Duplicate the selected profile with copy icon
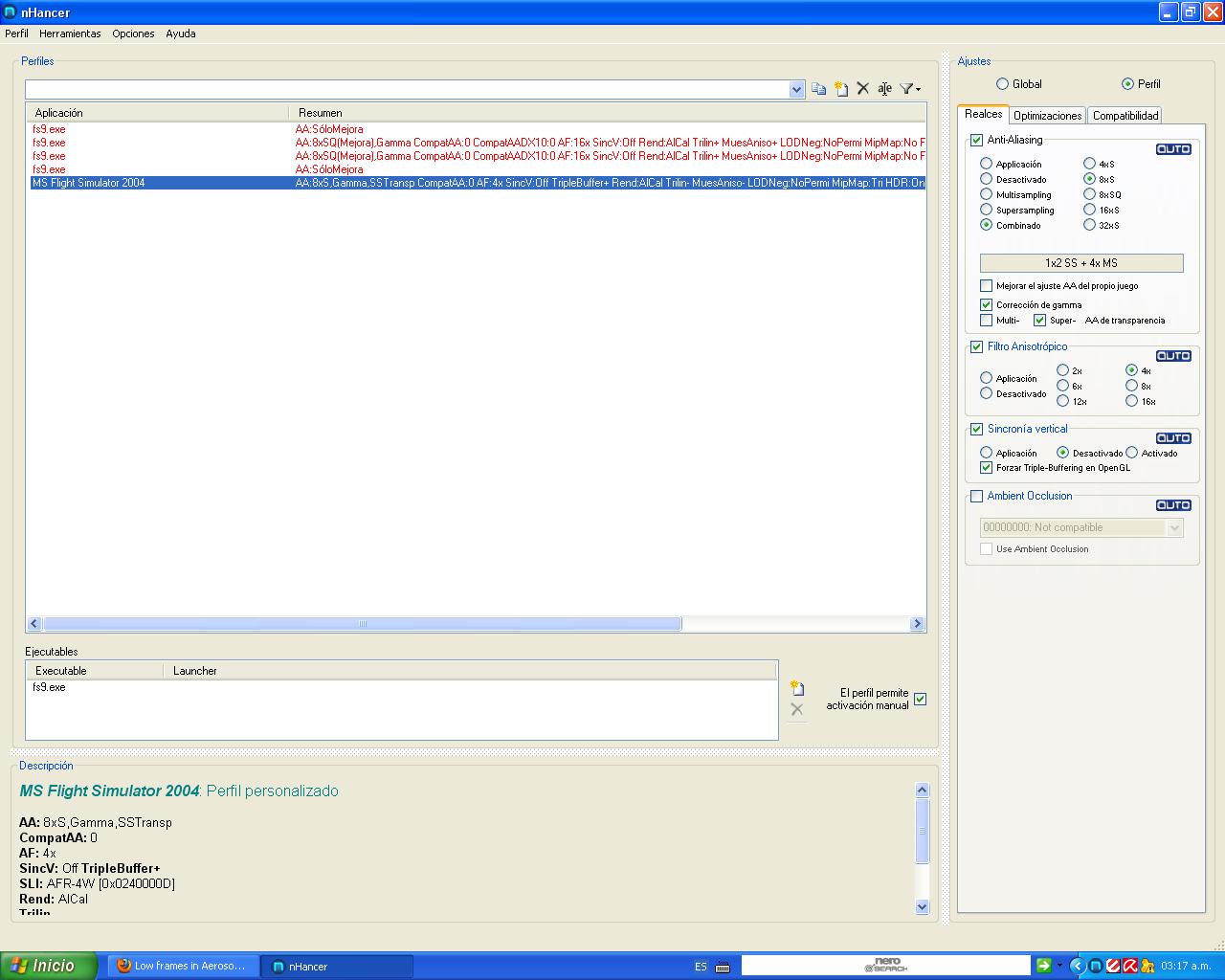The width and height of the screenshot is (1225, 980). tap(819, 89)
